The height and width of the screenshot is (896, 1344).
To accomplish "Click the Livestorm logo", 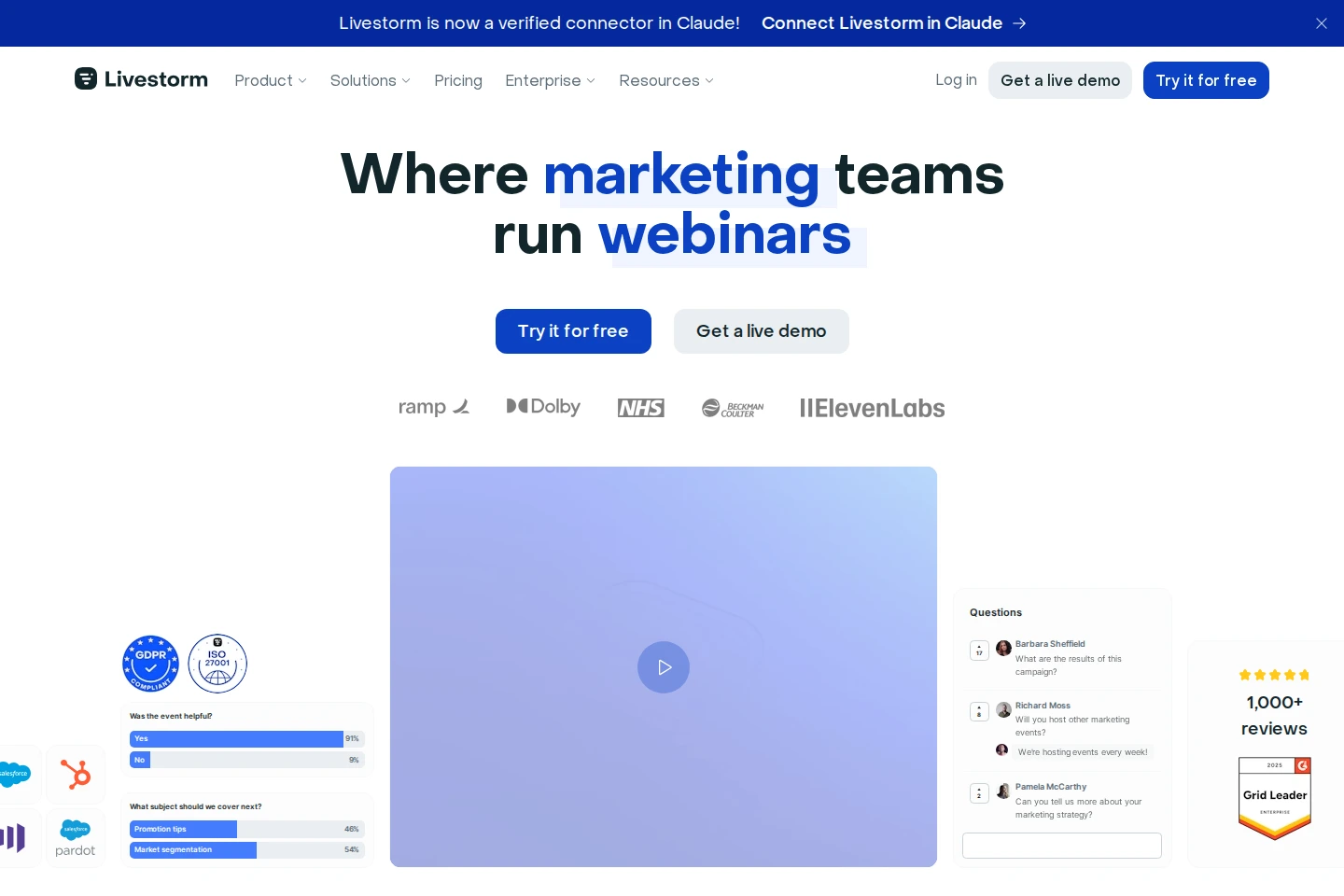I will click(141, 79).
